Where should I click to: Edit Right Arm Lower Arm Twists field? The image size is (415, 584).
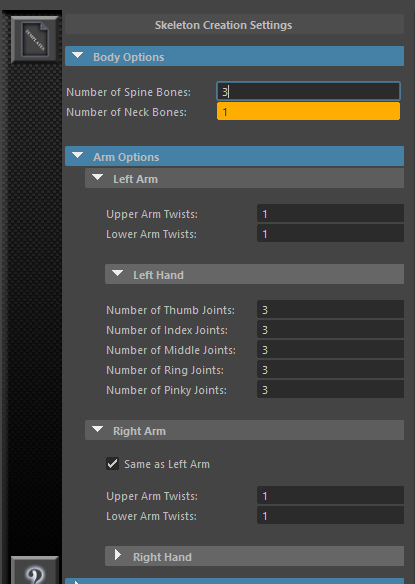(330, 515)
